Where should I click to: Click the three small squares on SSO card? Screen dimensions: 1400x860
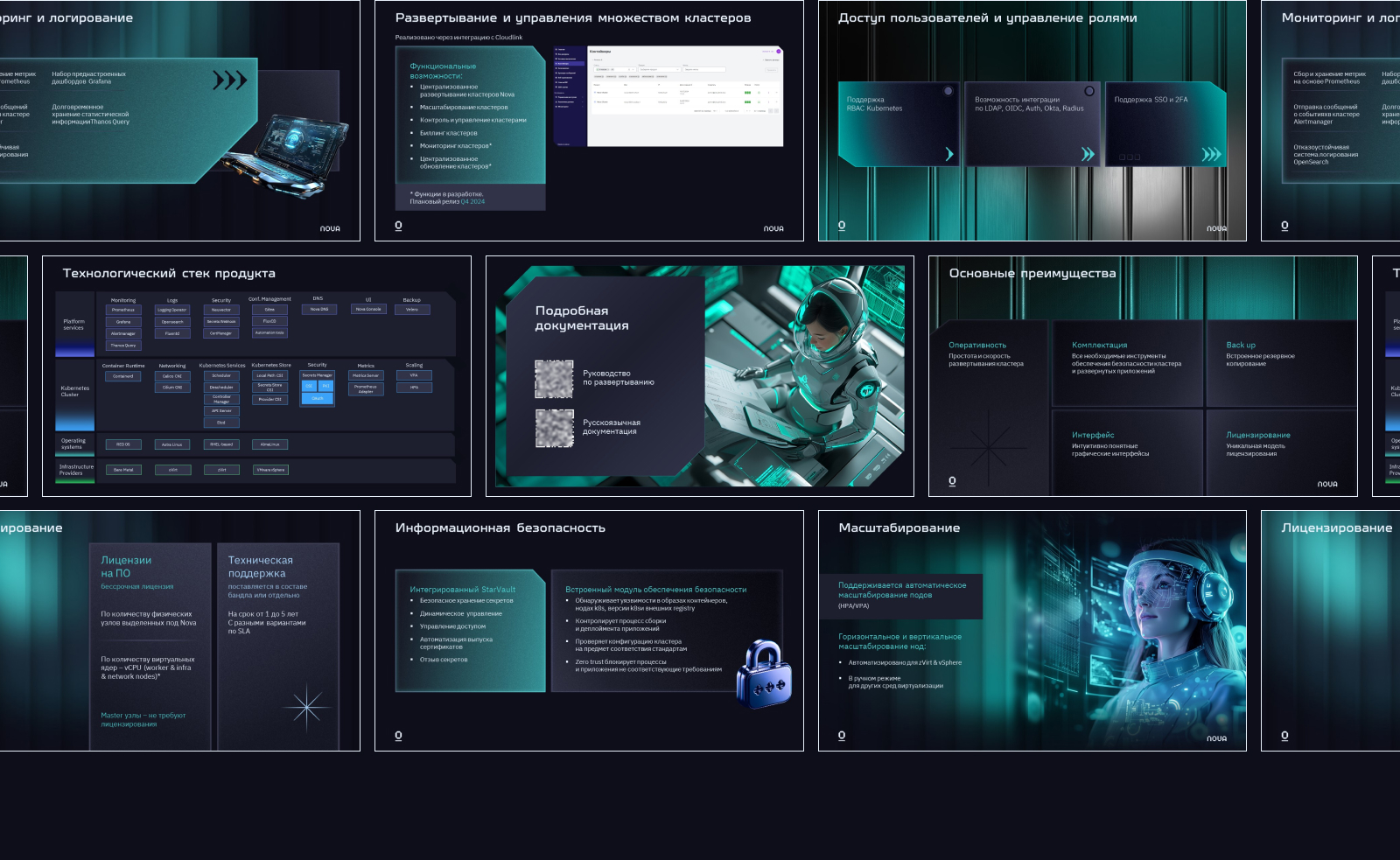pos(1130,157)
